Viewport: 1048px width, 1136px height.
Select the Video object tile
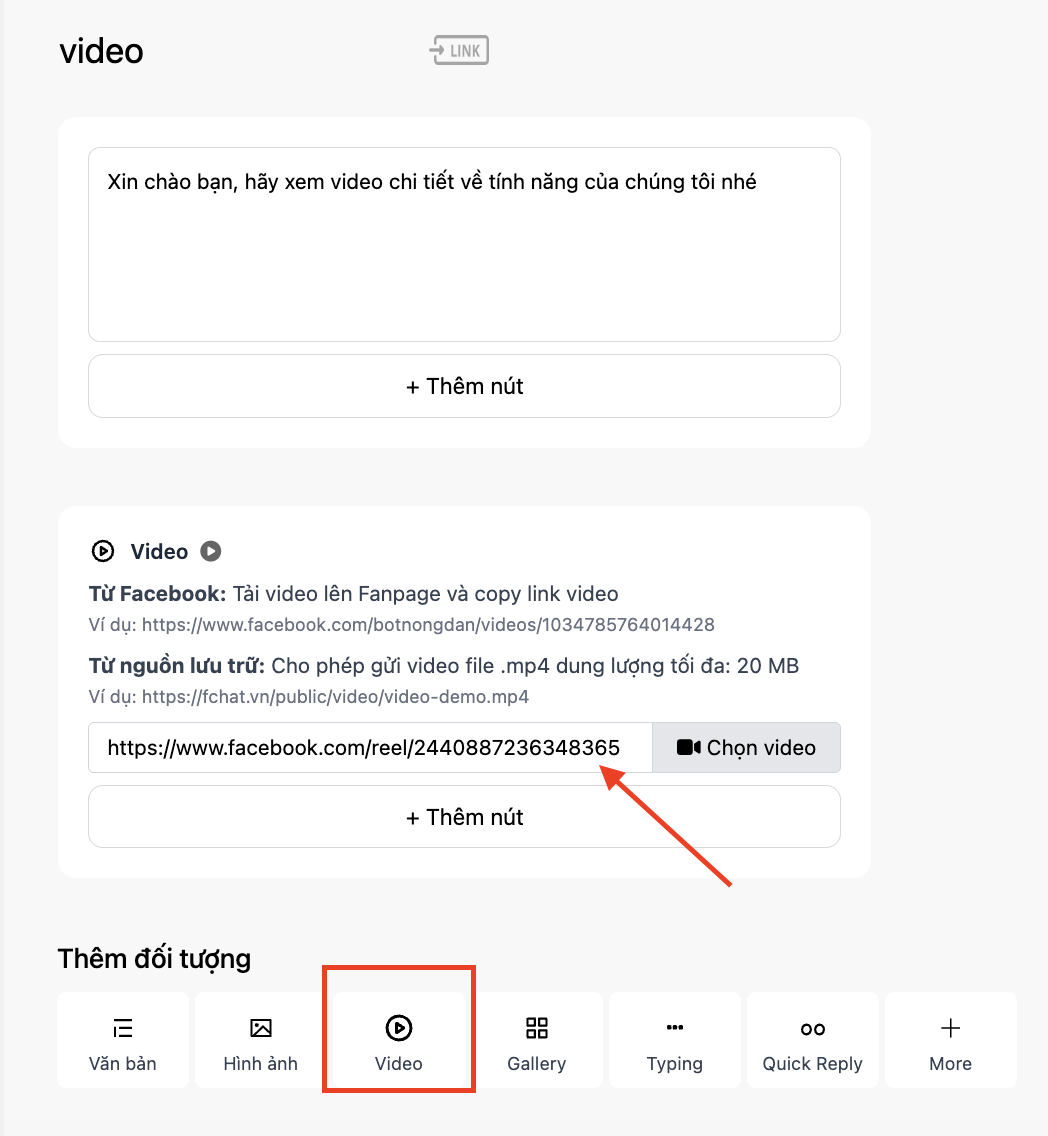coord(399,1040)
